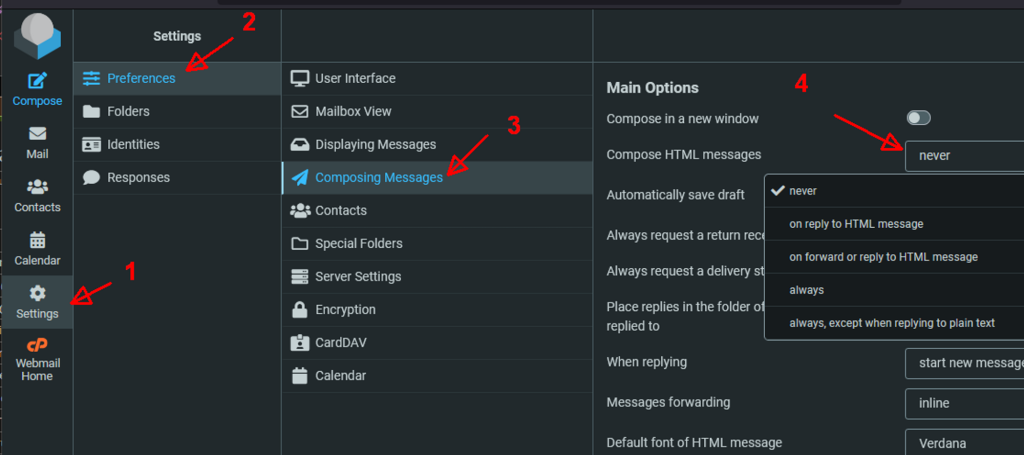Toggle Compose in a new window switch

click(x=918, y=118)
